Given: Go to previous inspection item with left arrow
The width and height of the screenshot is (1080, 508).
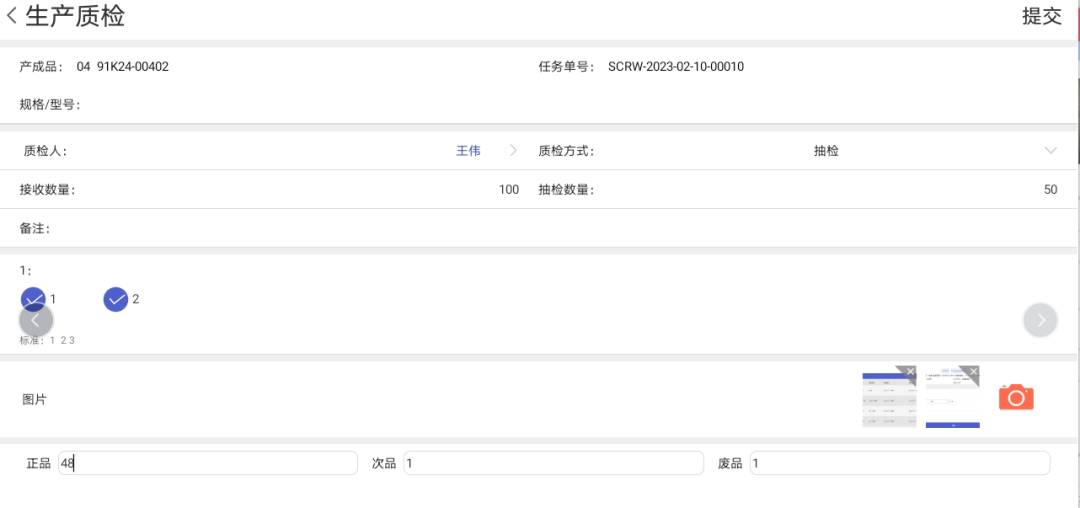Looking at the screenshot, I should tap(36, 320).
